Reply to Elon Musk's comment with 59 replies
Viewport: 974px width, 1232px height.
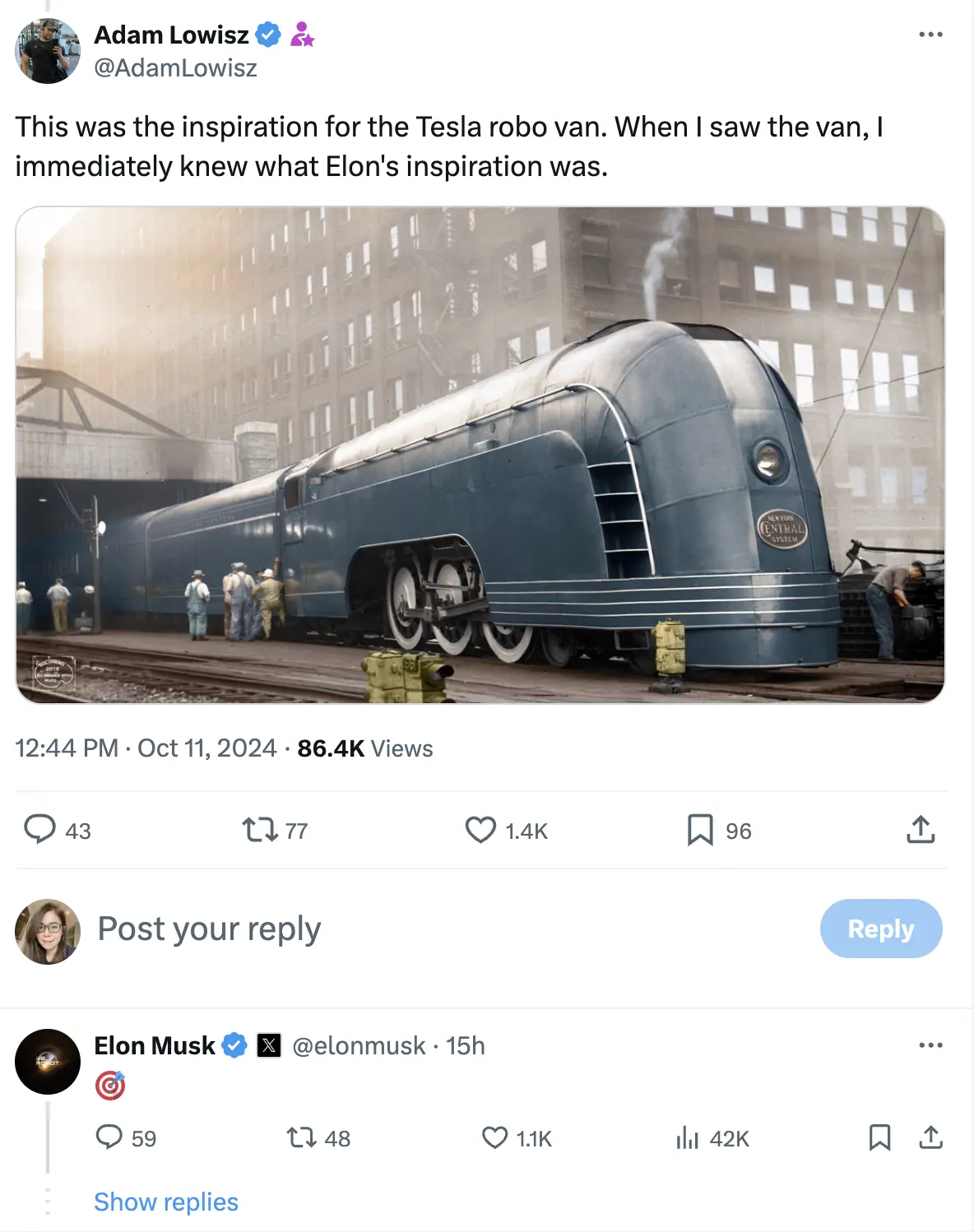click(x=109, y=1137)
